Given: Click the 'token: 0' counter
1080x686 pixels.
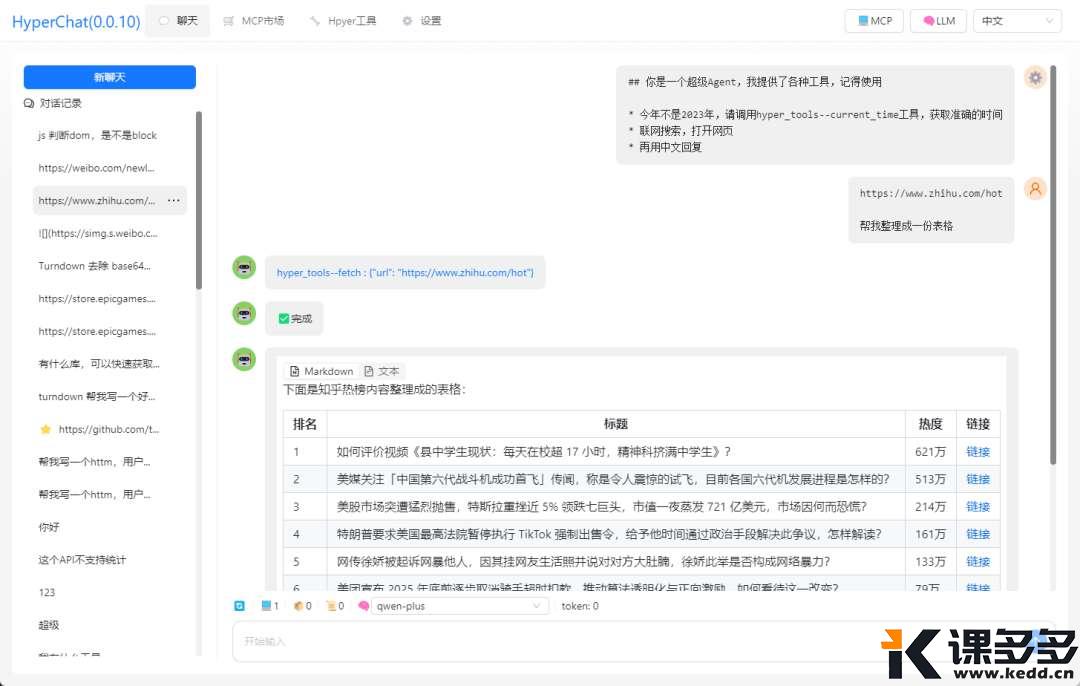Looking at the screenshot, I should coord(580,606).
